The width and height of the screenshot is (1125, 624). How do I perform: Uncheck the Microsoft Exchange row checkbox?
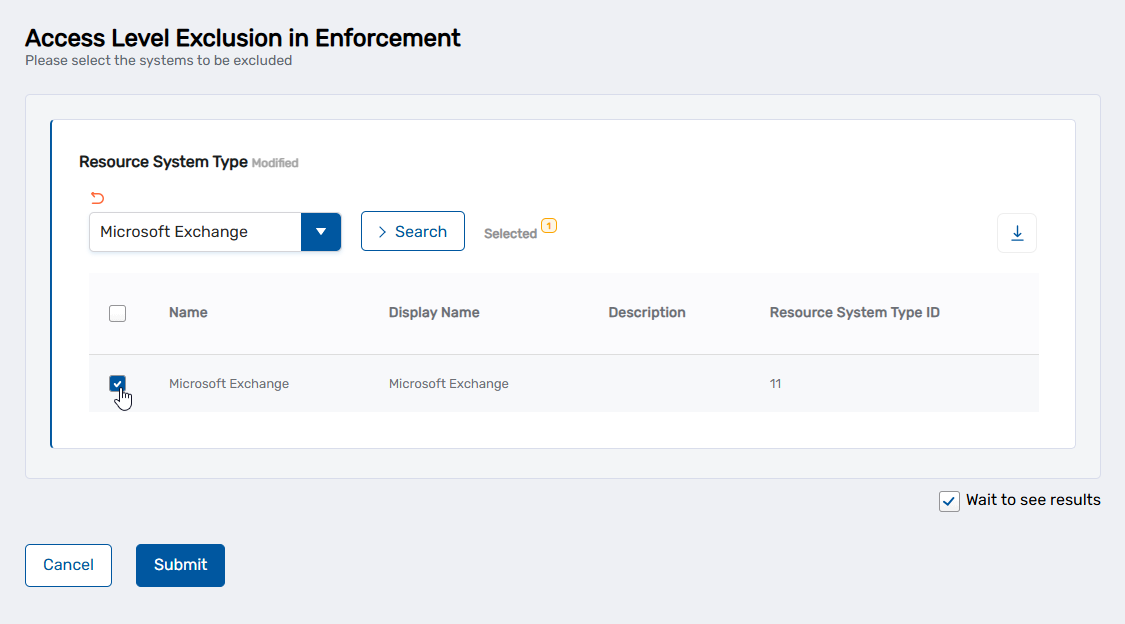pyautogui.click(x=117, y=384)
